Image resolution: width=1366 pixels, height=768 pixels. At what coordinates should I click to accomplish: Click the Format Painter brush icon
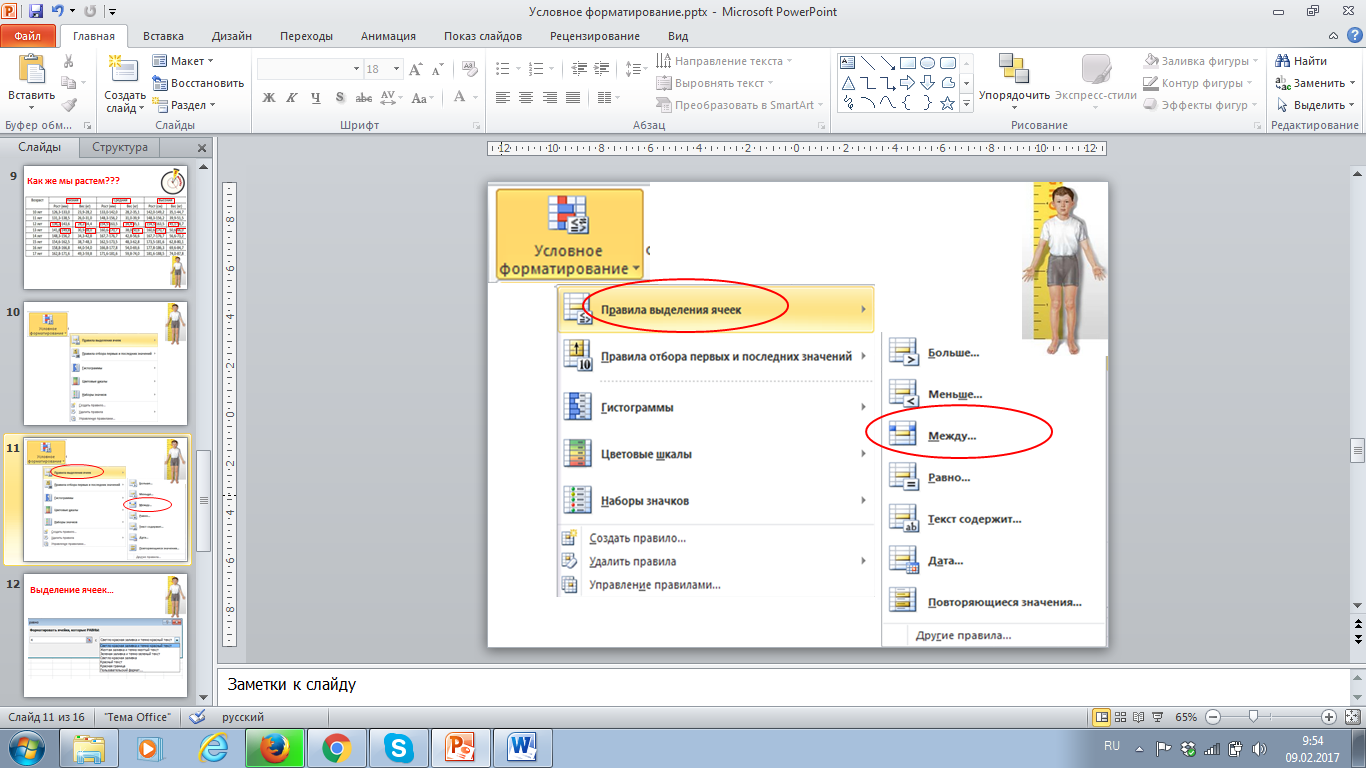click(69, 105)
